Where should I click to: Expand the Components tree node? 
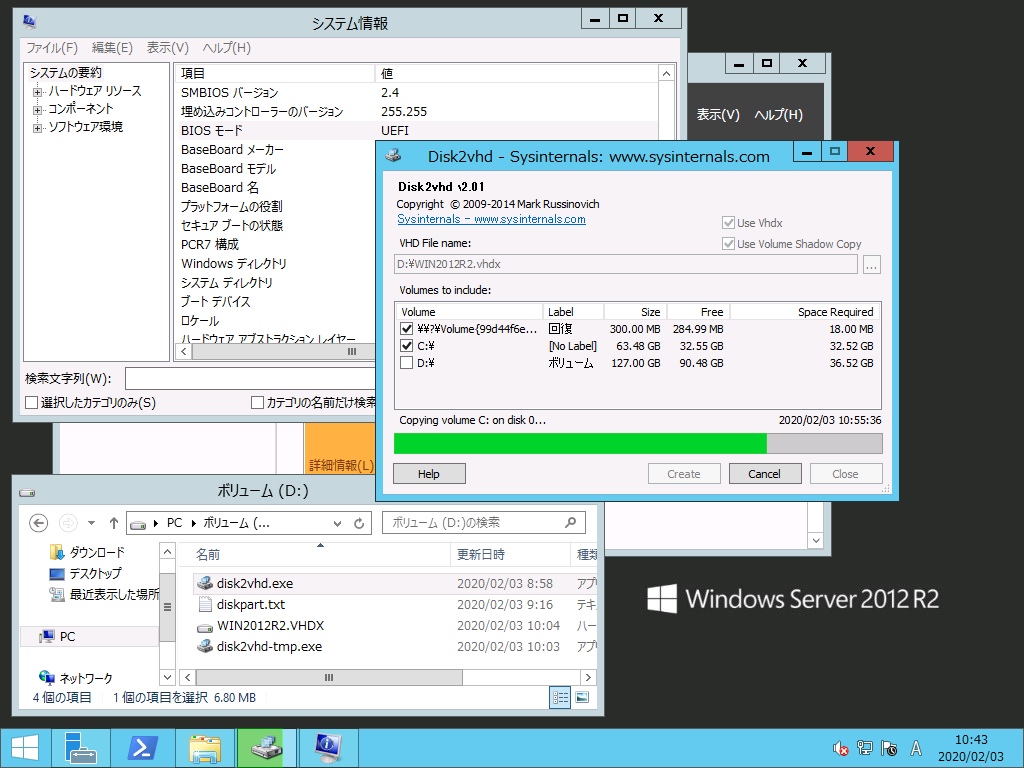pyautogui.click(x=37, y=110)
